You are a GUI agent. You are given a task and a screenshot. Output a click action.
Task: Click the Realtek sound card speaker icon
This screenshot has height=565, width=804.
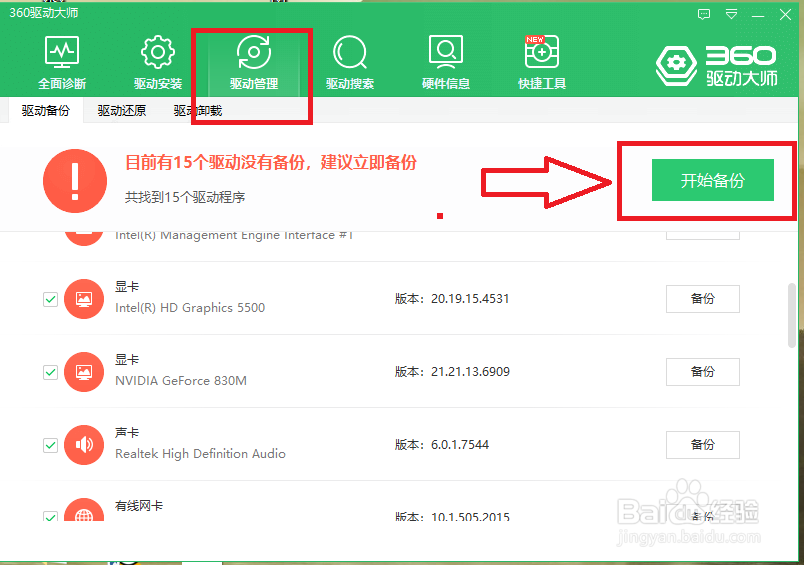click(84, 445)
